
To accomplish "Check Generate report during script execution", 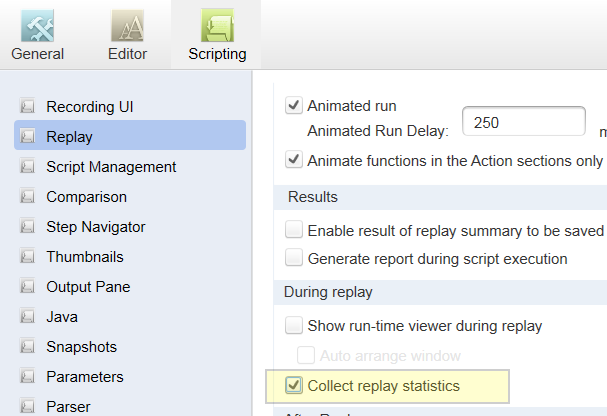I will 294,257.
